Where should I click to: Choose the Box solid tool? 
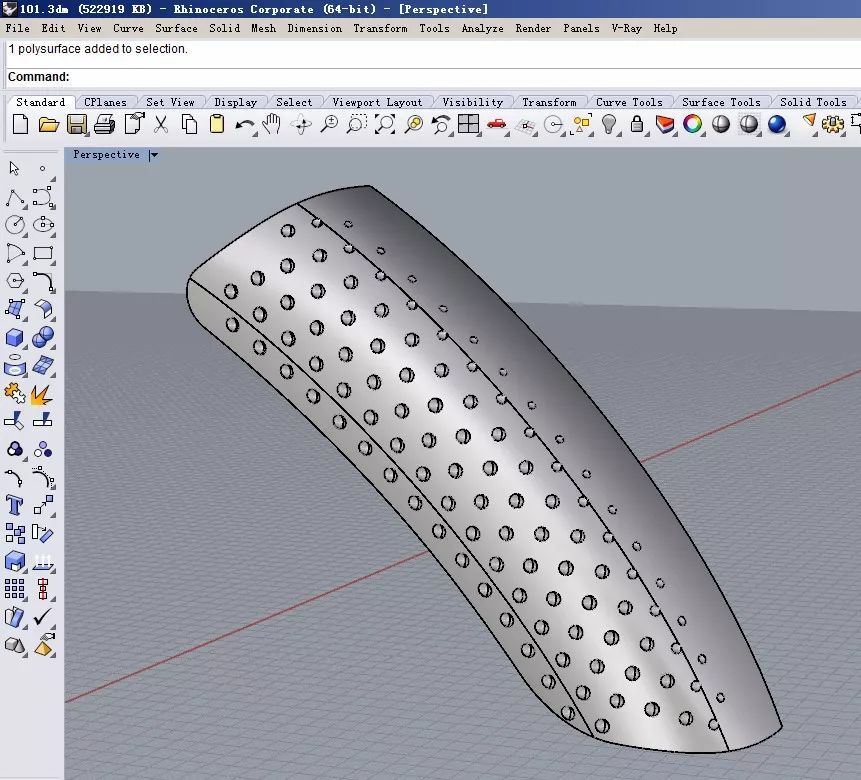(x=15, y=337)
